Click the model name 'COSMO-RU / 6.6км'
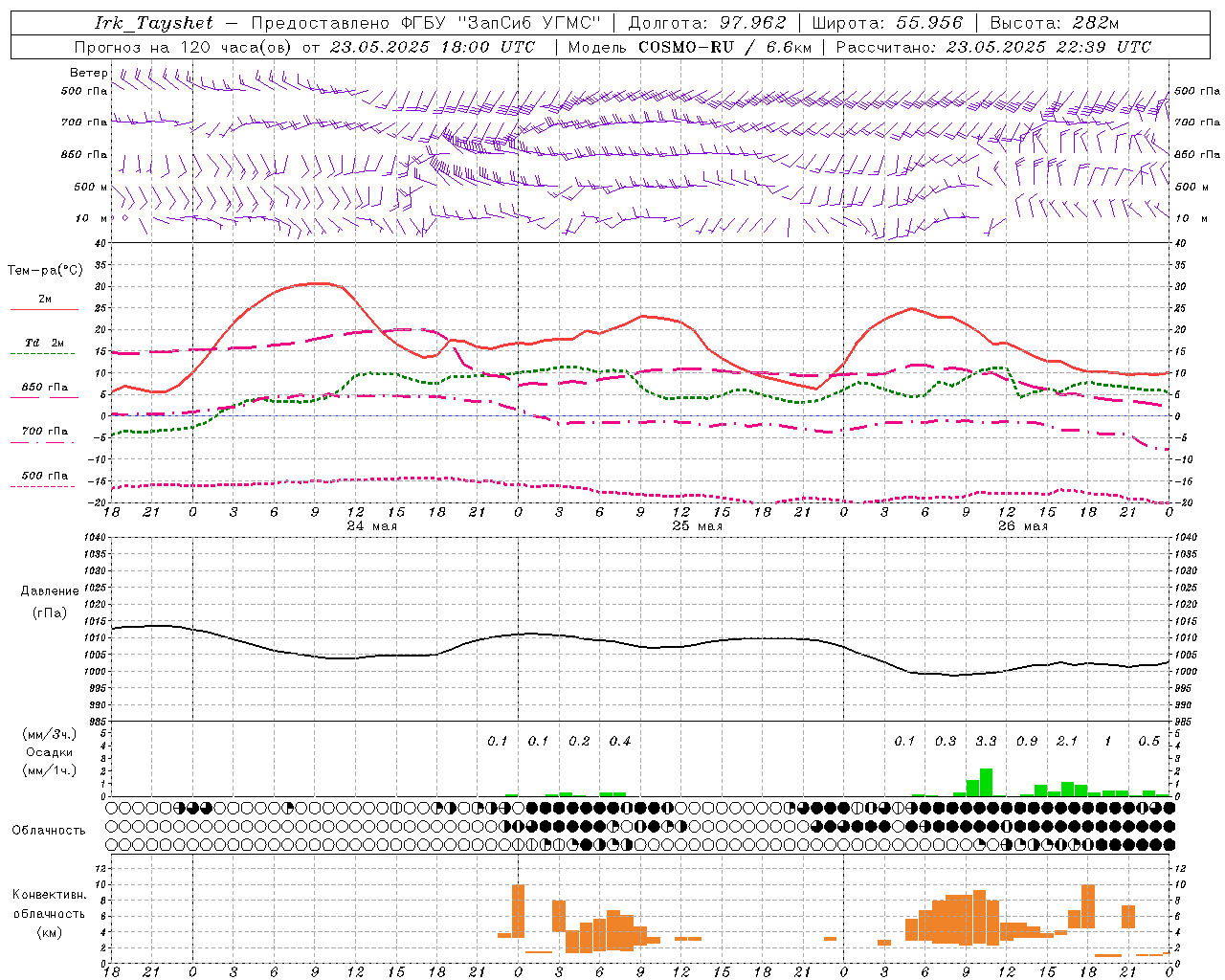The image size is (1225, 980). point(725,47)
